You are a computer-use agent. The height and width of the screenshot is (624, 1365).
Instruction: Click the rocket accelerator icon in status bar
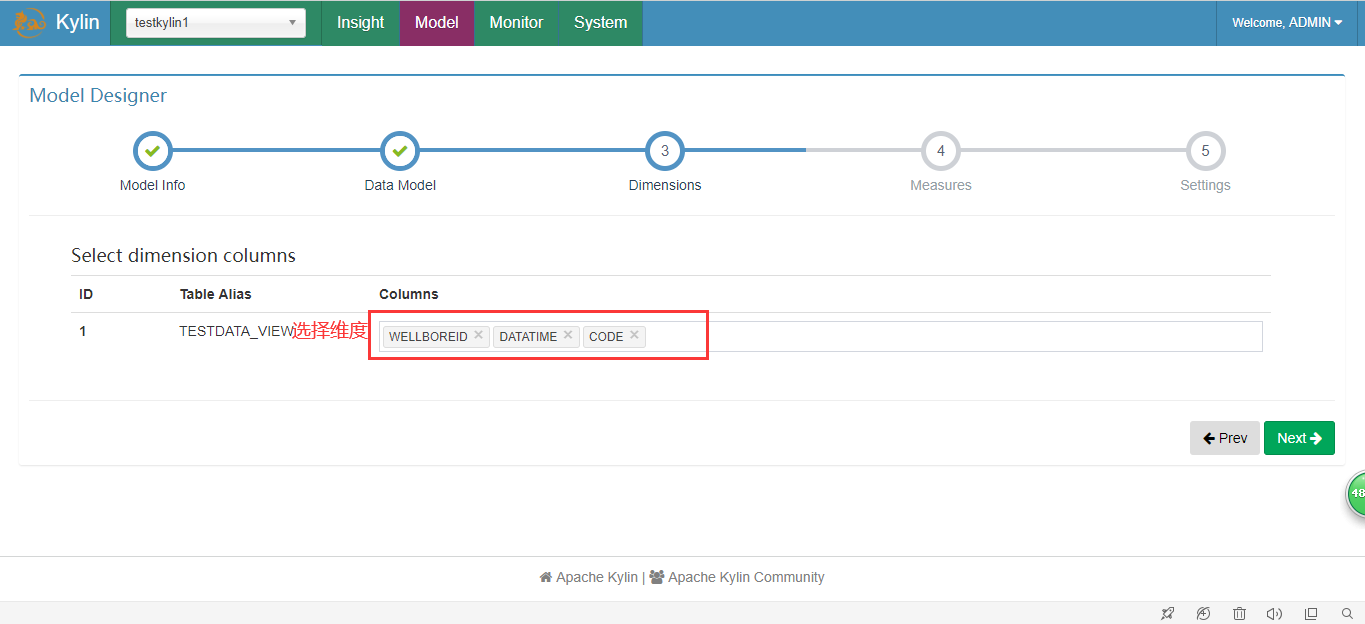[1167, 613]
